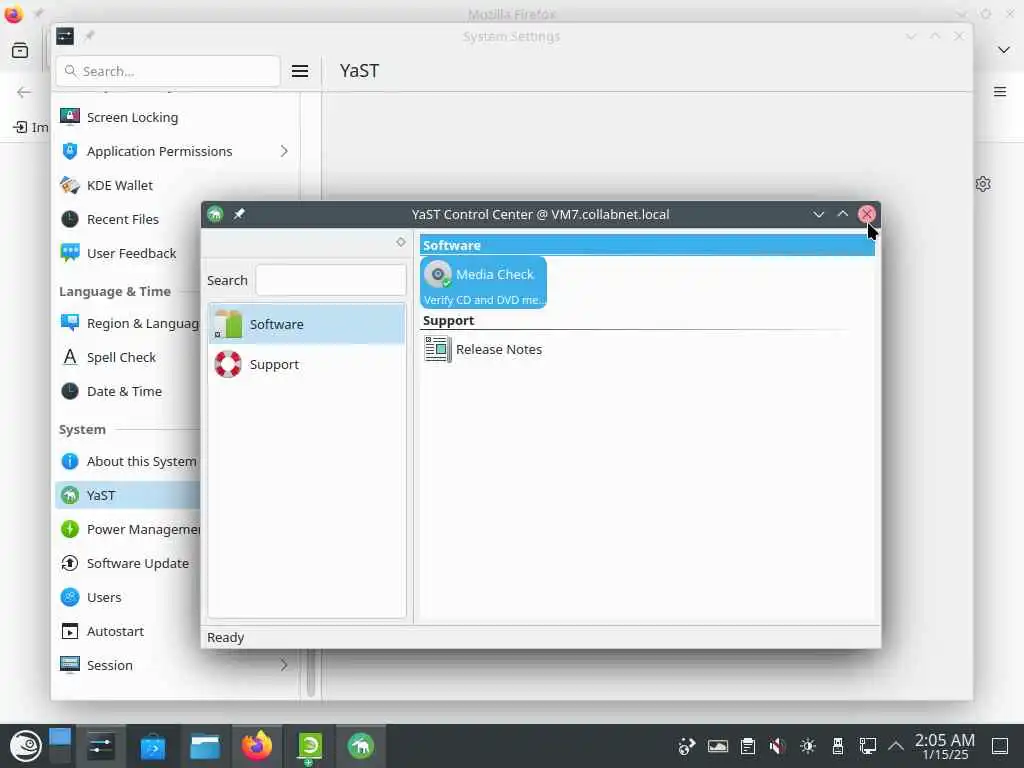Open Discover software center in taskbar
The image size is (1024, 768).
[x=153, y=746]
